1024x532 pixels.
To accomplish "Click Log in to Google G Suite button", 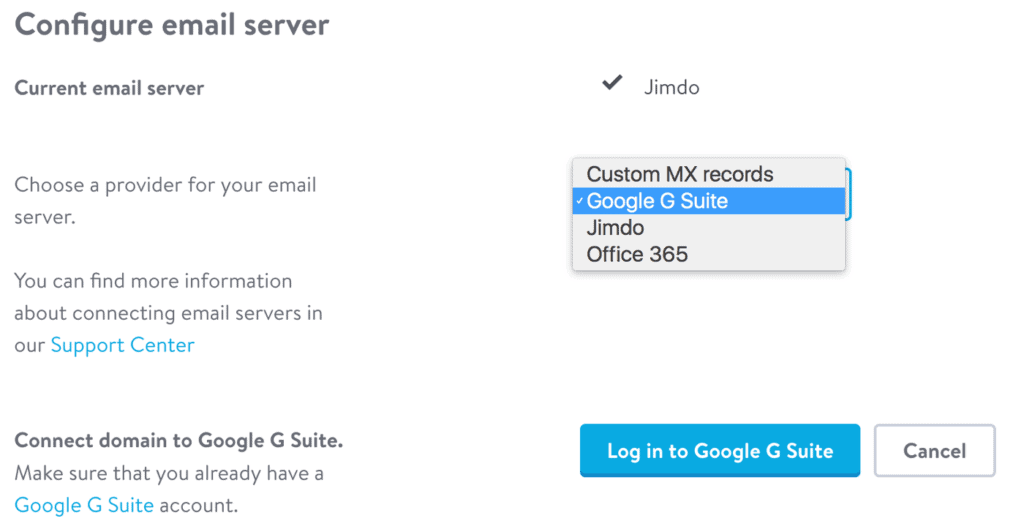I will coord(720,450).
